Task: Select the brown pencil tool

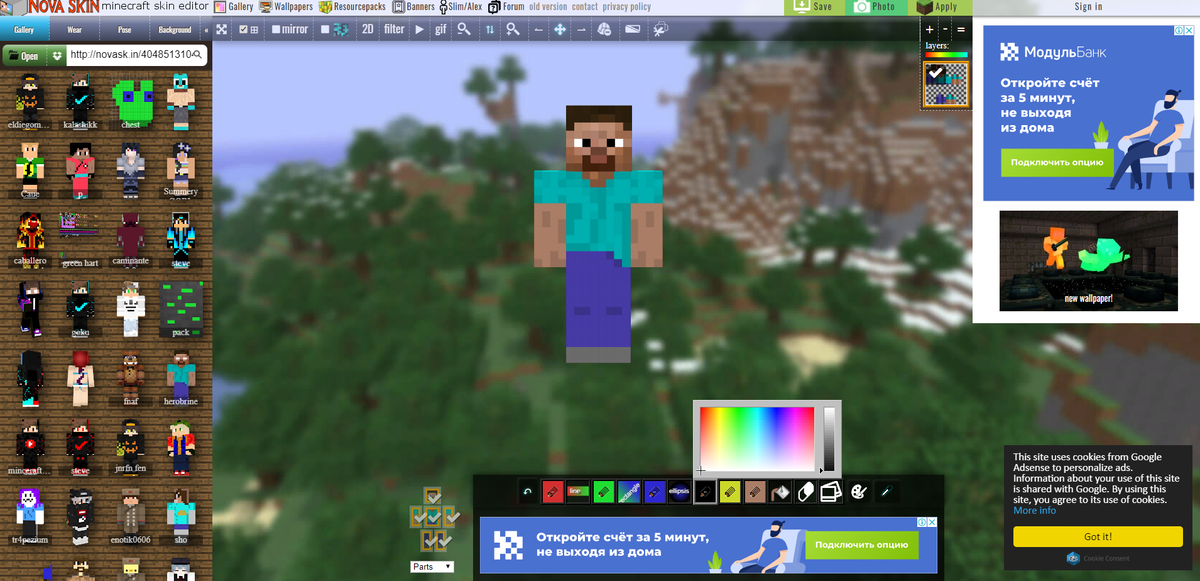Action: 755,491
